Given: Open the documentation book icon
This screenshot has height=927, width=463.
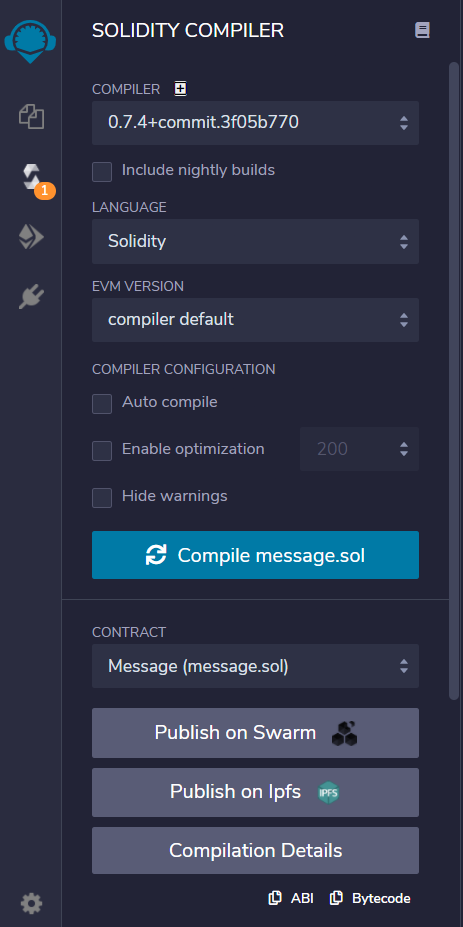Looking at the screenshot, I should coord(422,30).
